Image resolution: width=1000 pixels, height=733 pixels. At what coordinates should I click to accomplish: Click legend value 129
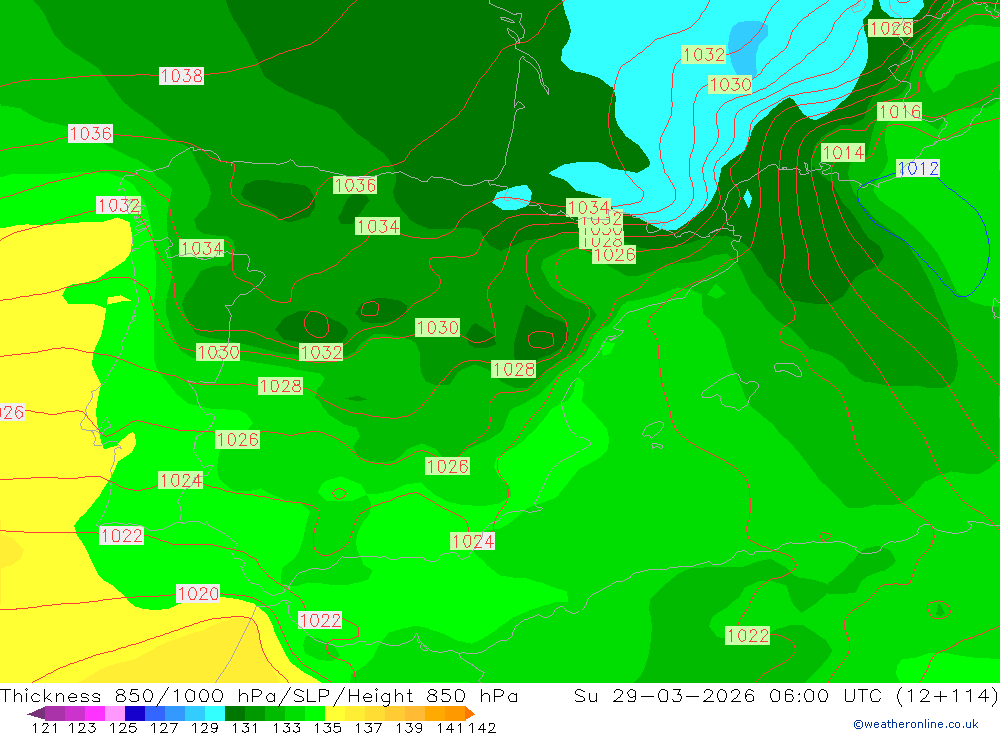click(x=205, y=728)
